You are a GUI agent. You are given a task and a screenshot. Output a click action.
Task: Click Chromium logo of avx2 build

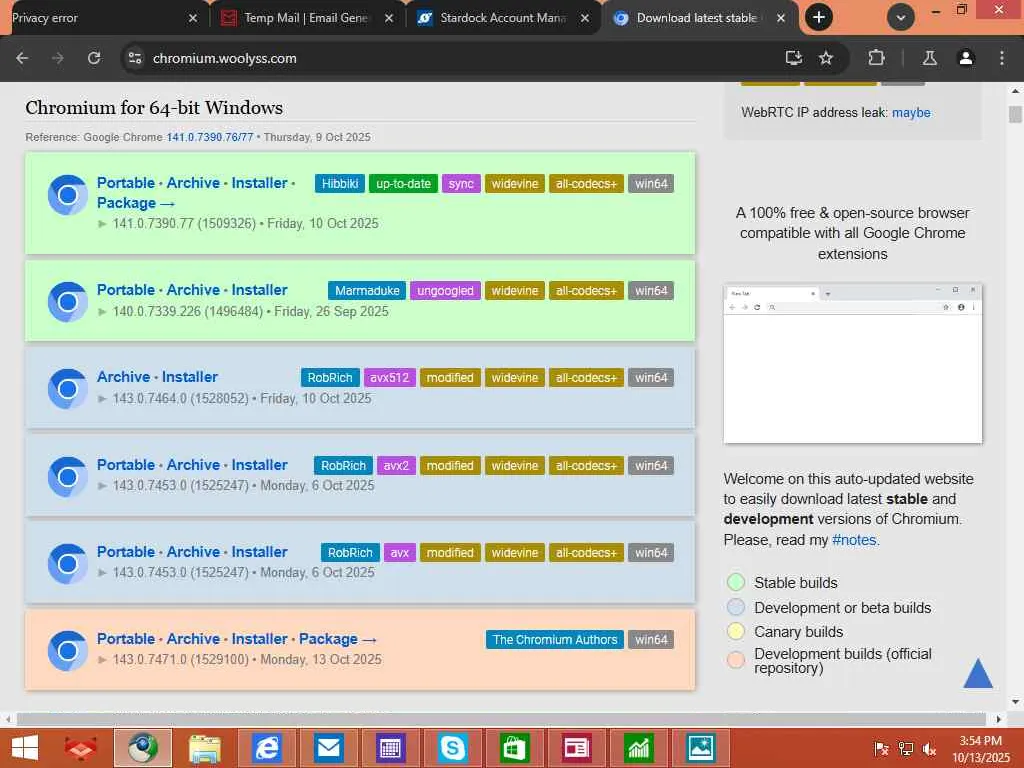click(67, 477)
